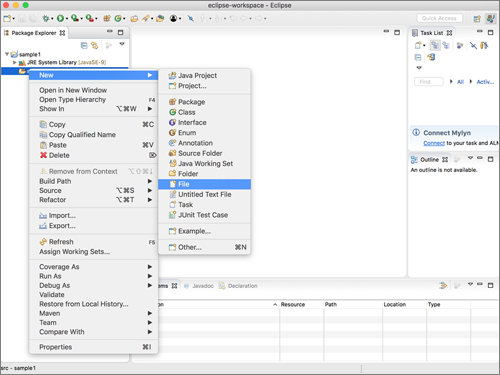This screenshot has width=500, height=375.
Task: Choose Restore from Local History...
Action: [x=93, y=304]
